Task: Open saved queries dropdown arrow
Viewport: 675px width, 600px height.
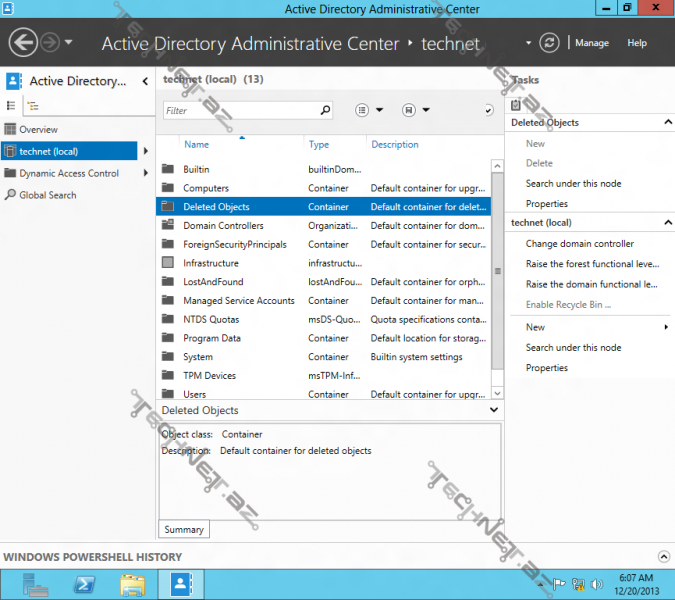Action: pyautogui.click(x=426, y=110)
